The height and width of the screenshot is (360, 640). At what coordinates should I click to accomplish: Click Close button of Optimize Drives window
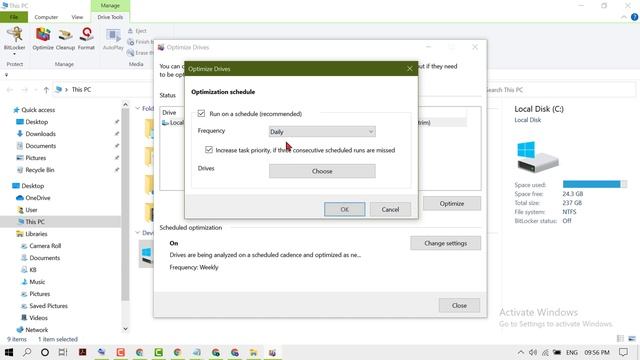[x=459, y=305]
